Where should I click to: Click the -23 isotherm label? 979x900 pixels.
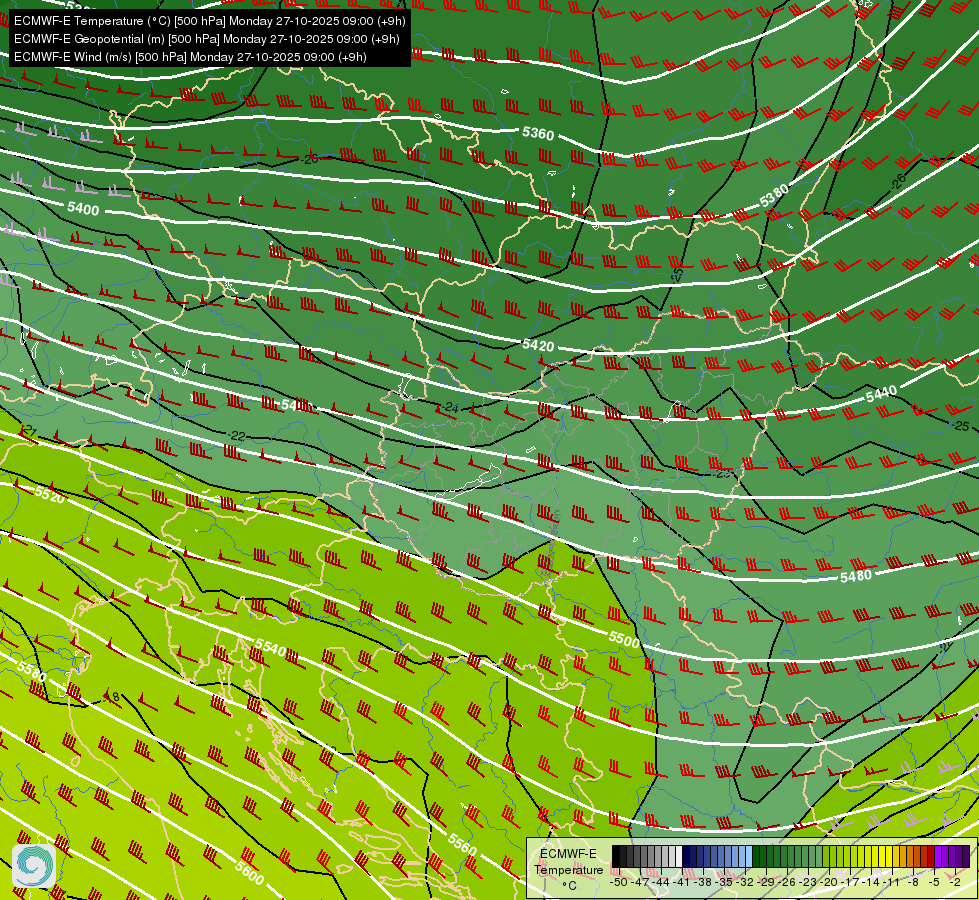click(x=722, y=474)
